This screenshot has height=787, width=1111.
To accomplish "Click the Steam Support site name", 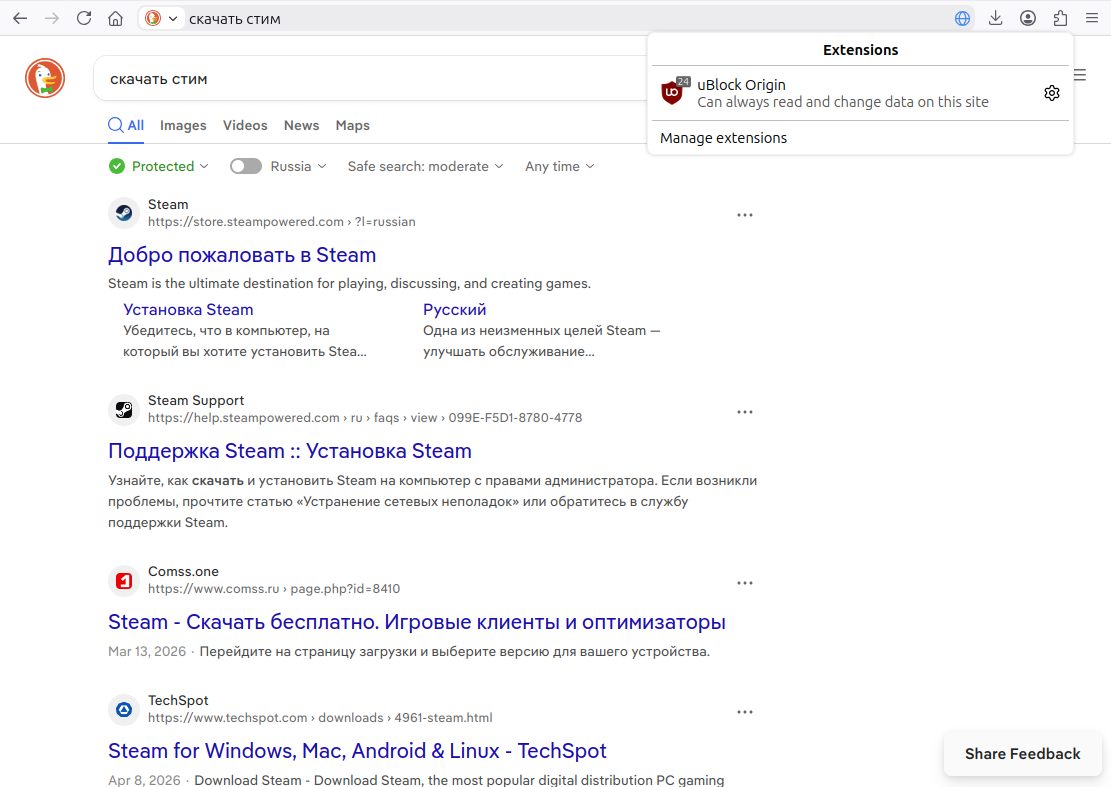I will tap(196, 401).
